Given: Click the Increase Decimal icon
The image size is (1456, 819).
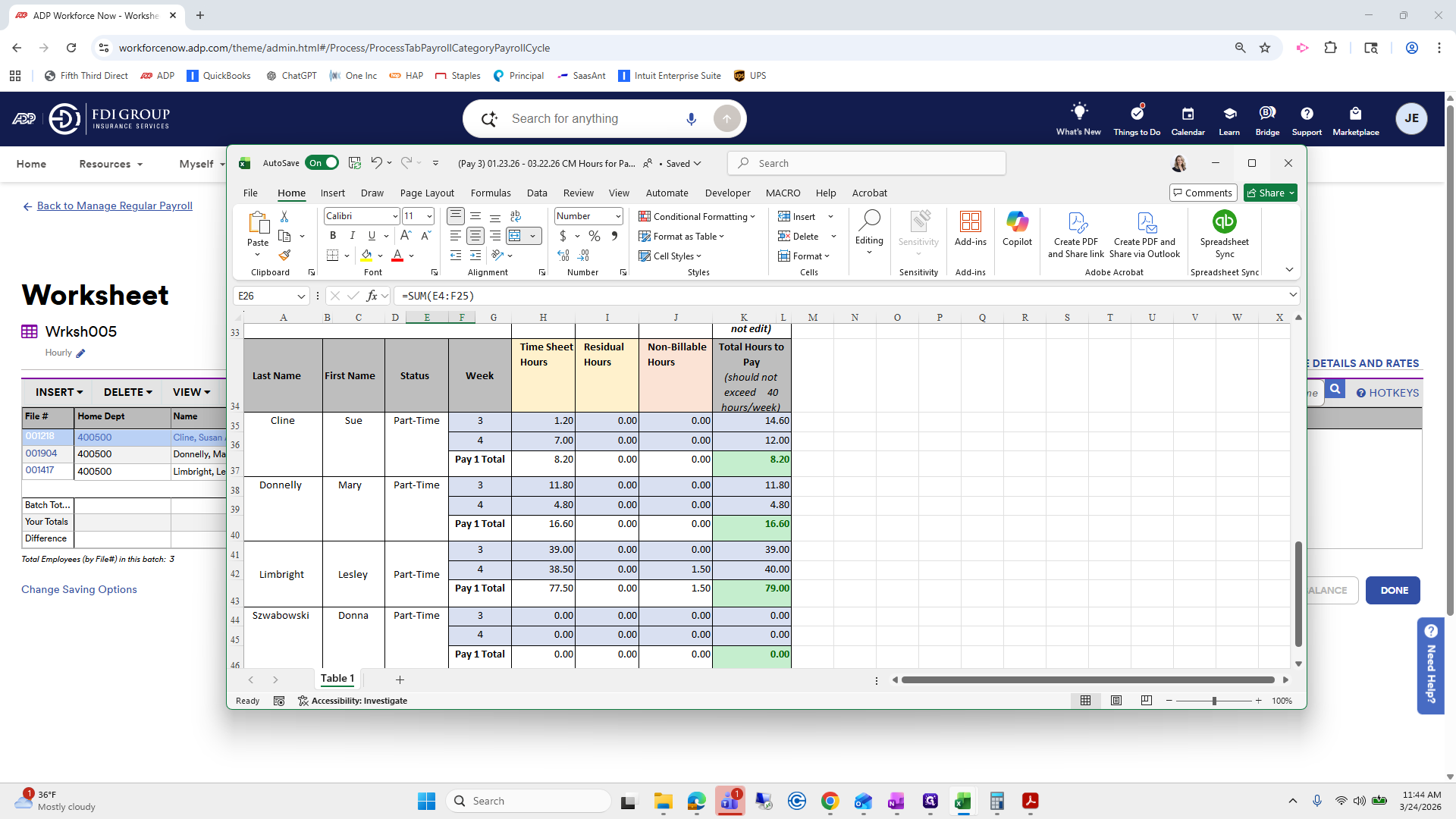Looking at the screenshot, I should point(563,256).
